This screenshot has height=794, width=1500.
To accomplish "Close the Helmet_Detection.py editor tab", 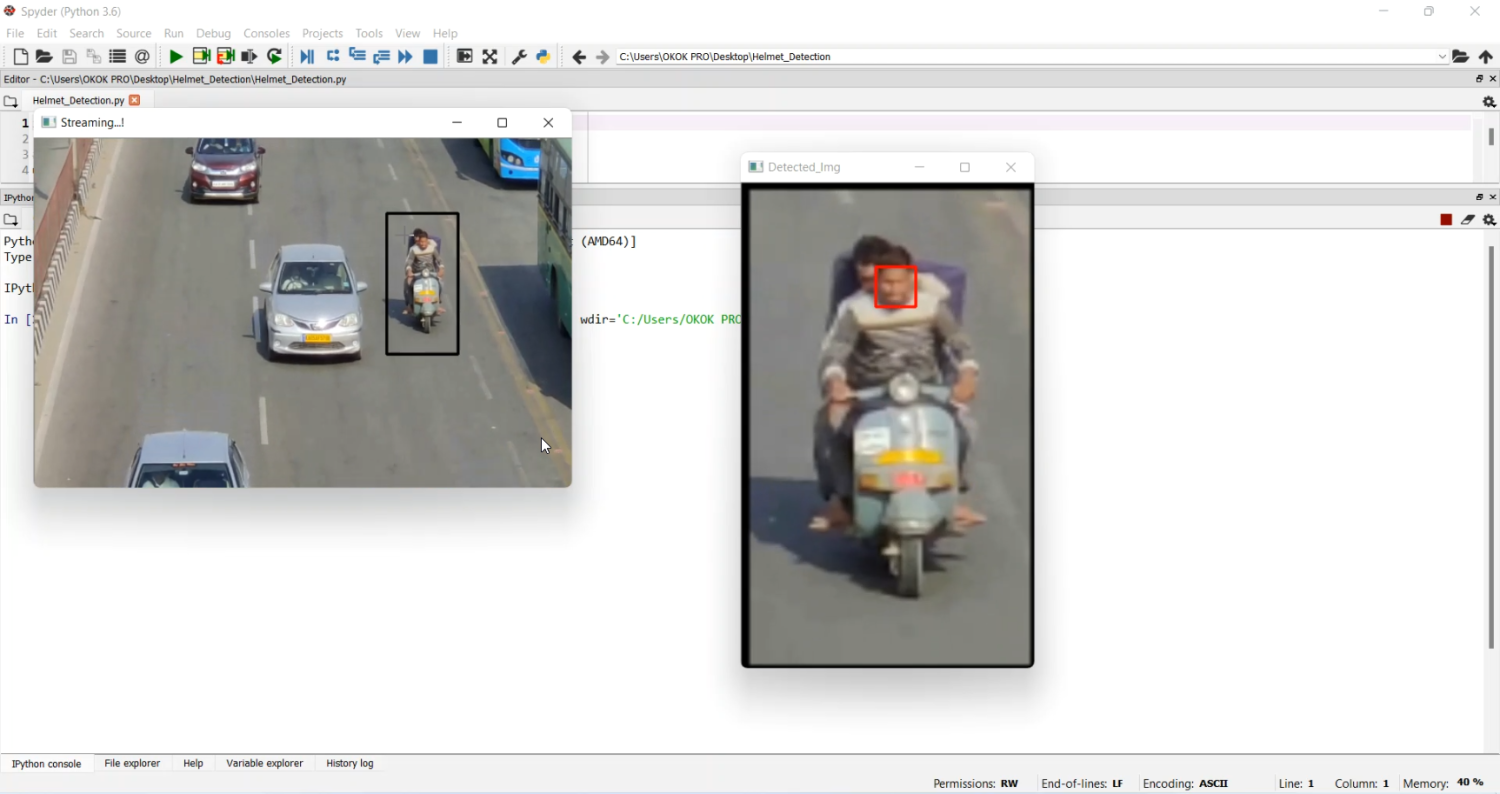I will tap(135, 100).
